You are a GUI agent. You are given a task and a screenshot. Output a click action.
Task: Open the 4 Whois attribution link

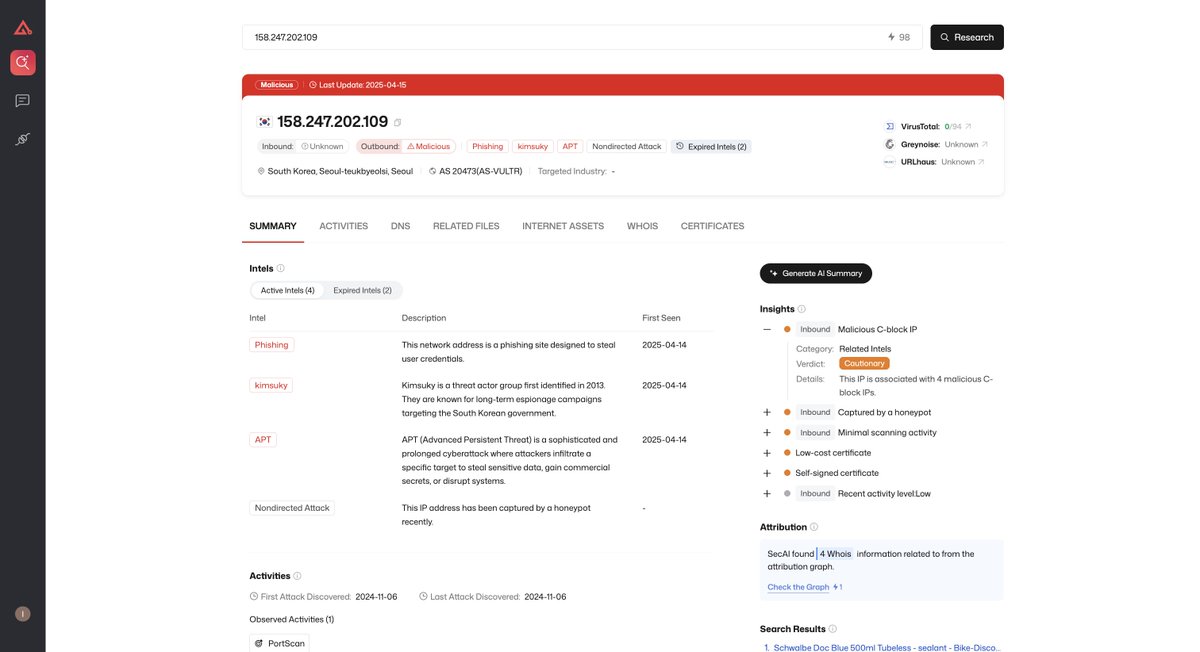coord(836,554)
